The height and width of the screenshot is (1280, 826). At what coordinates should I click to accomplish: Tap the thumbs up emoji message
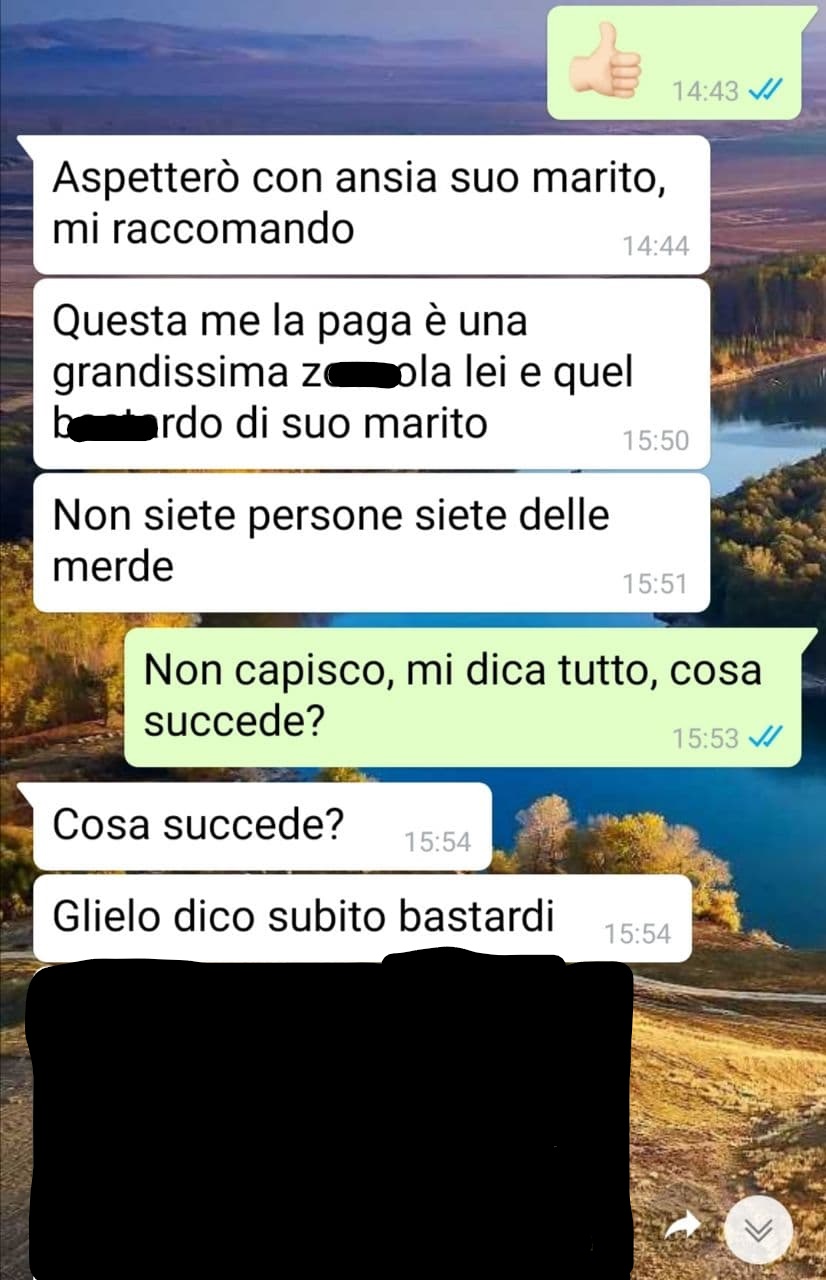683,63
